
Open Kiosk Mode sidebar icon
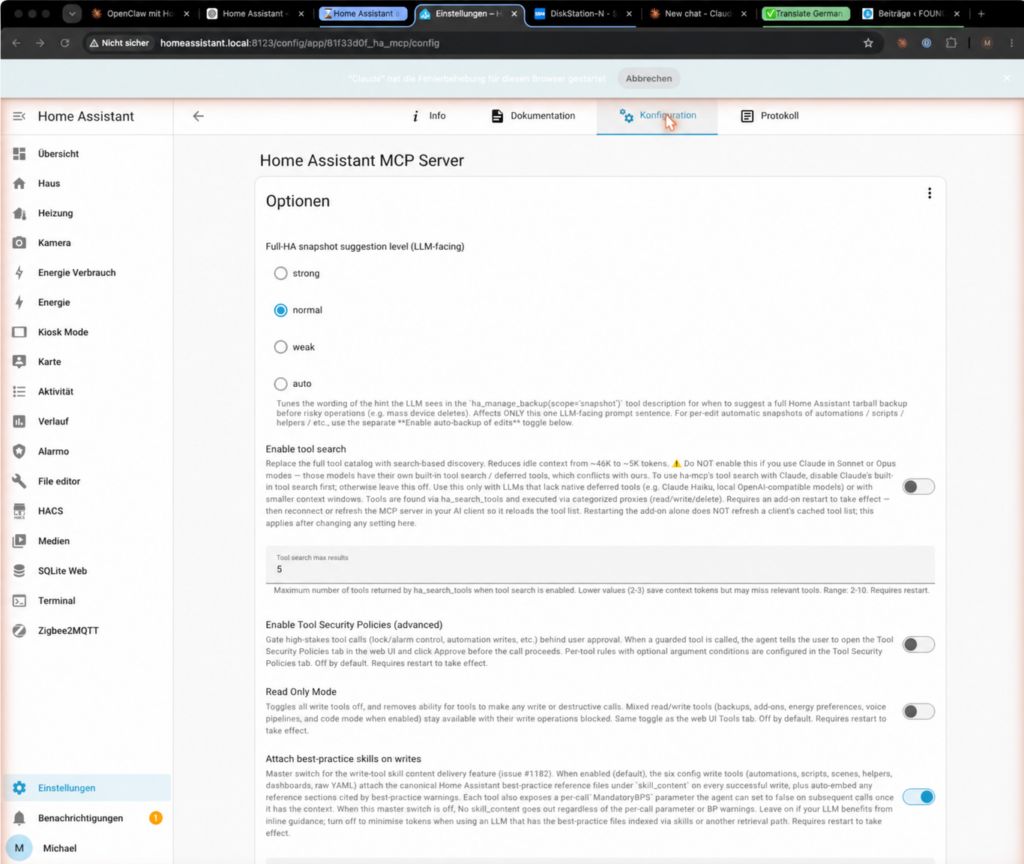coord(19,332)
